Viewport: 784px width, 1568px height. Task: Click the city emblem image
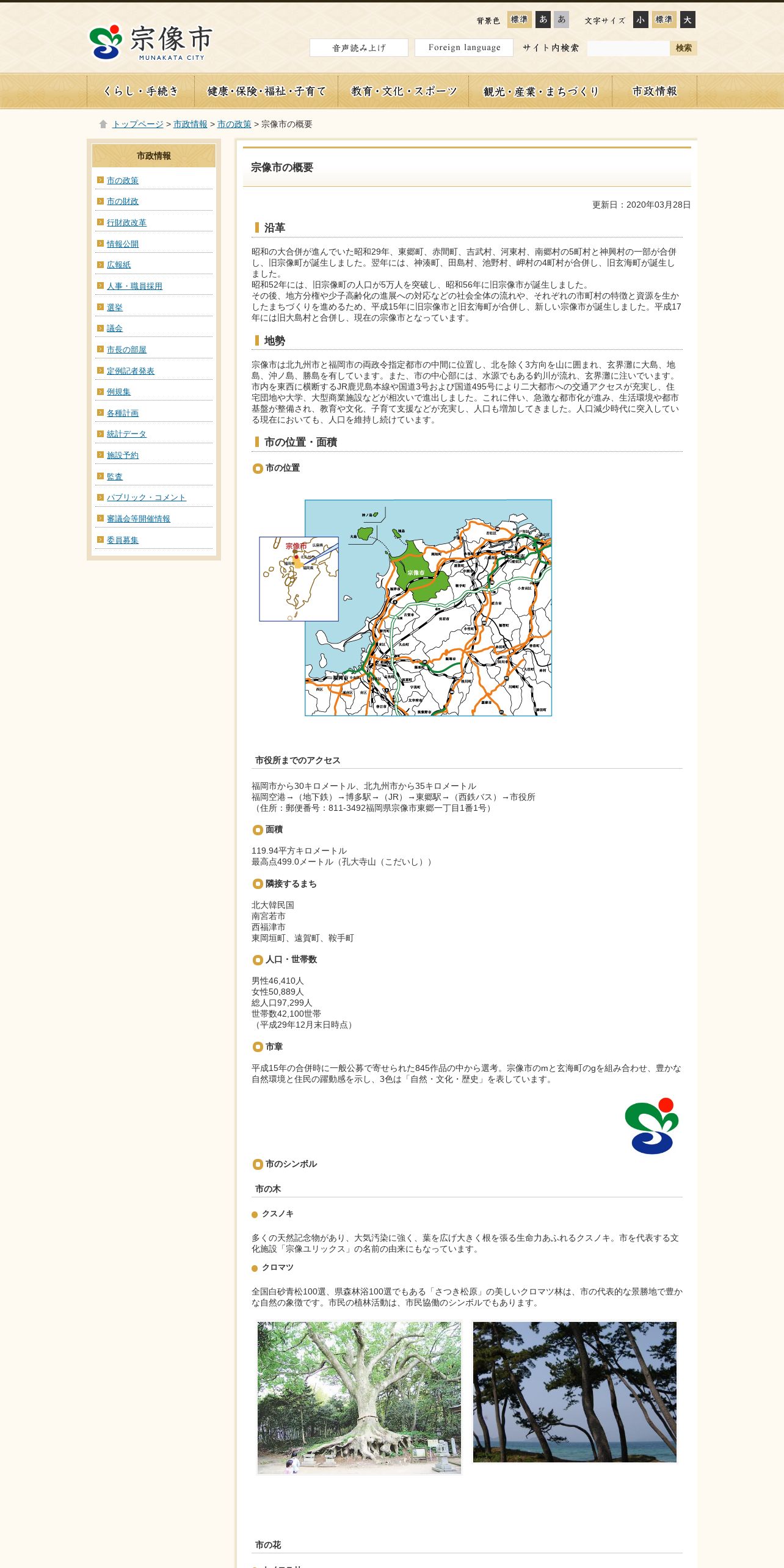pos(652,1126)
